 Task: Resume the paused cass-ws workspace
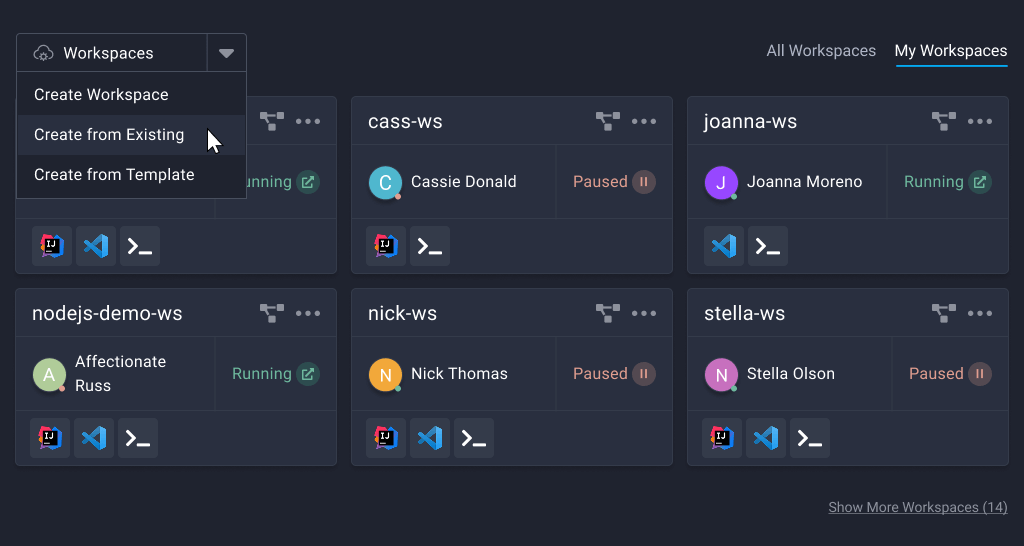tap(644, 182)
